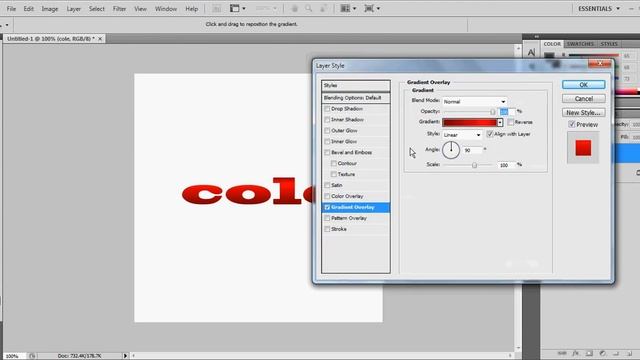Click the new group folder icon

[616, 353]
